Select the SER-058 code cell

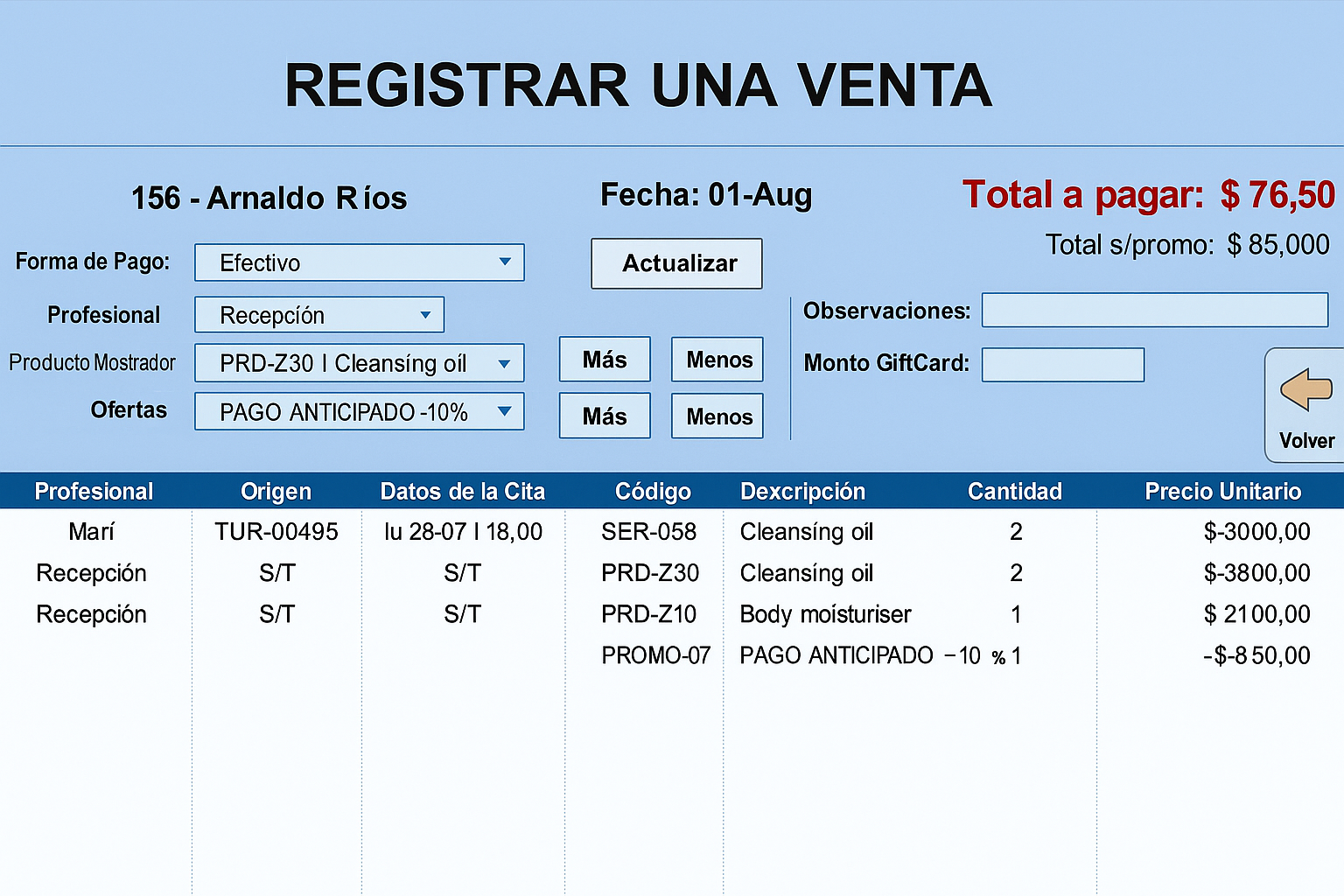(648, 532)
